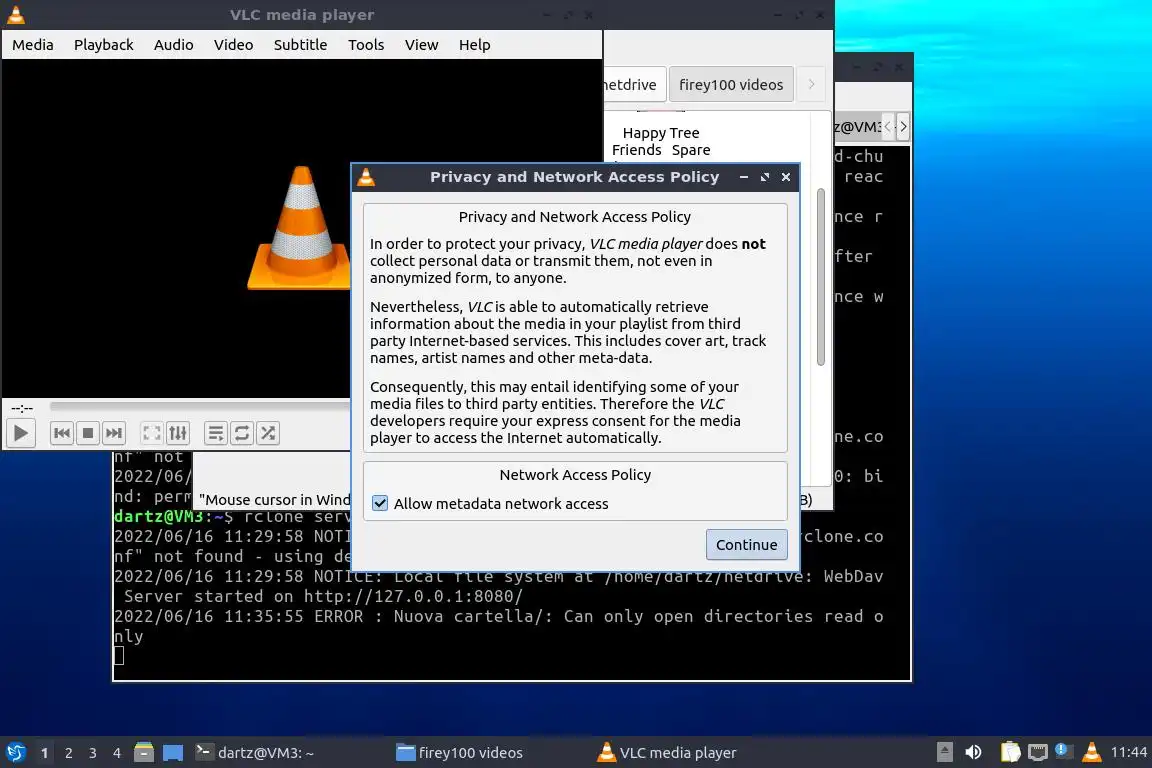Select Happy Tree Friends Spare file
This screenshot has width=1152, height=768.
tap(660, 141)
